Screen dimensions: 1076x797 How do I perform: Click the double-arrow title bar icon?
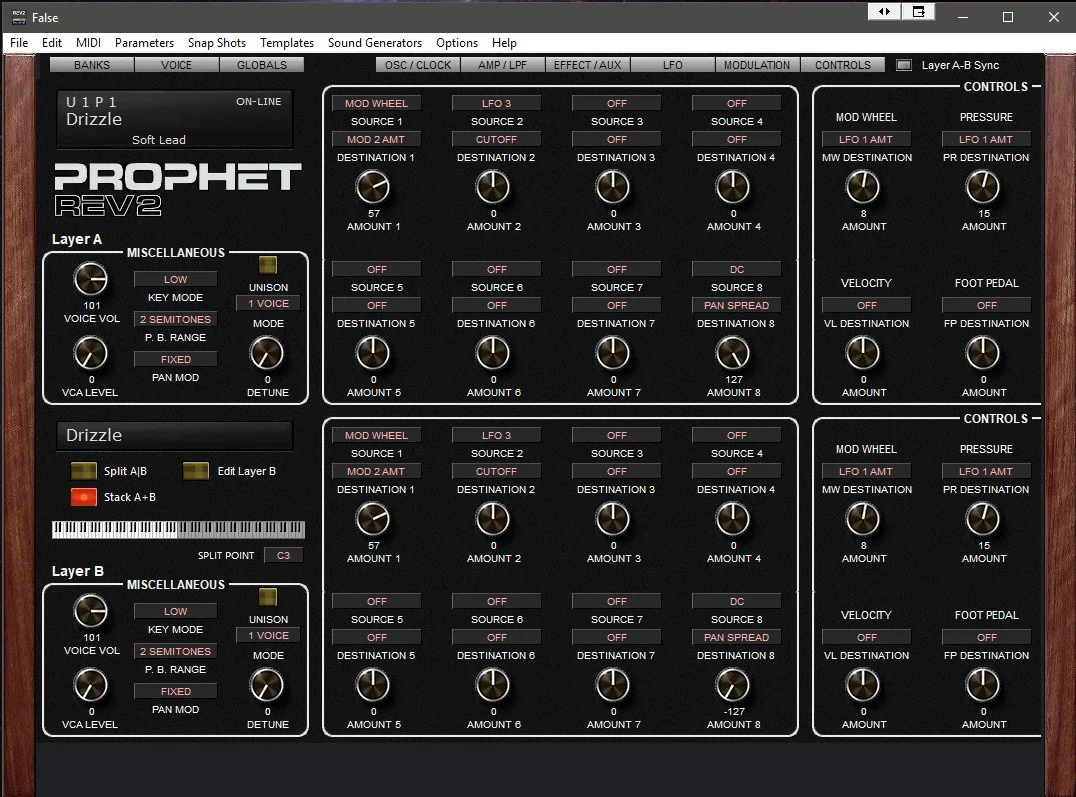point(885,12)
